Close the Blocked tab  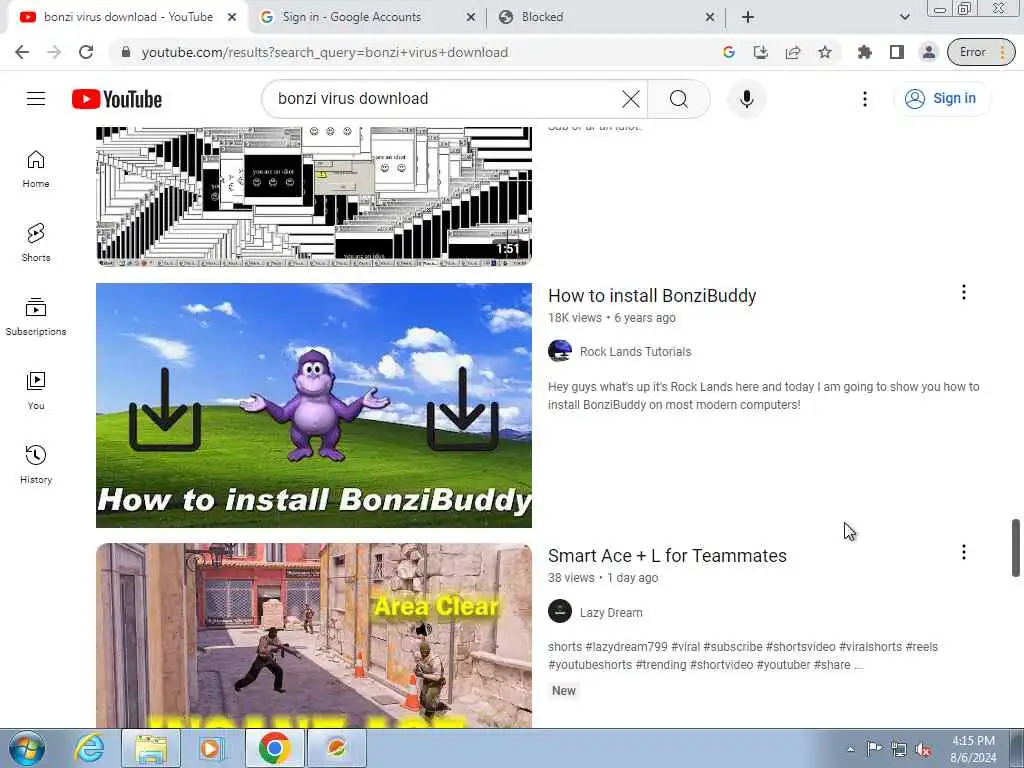pos(710,17)
